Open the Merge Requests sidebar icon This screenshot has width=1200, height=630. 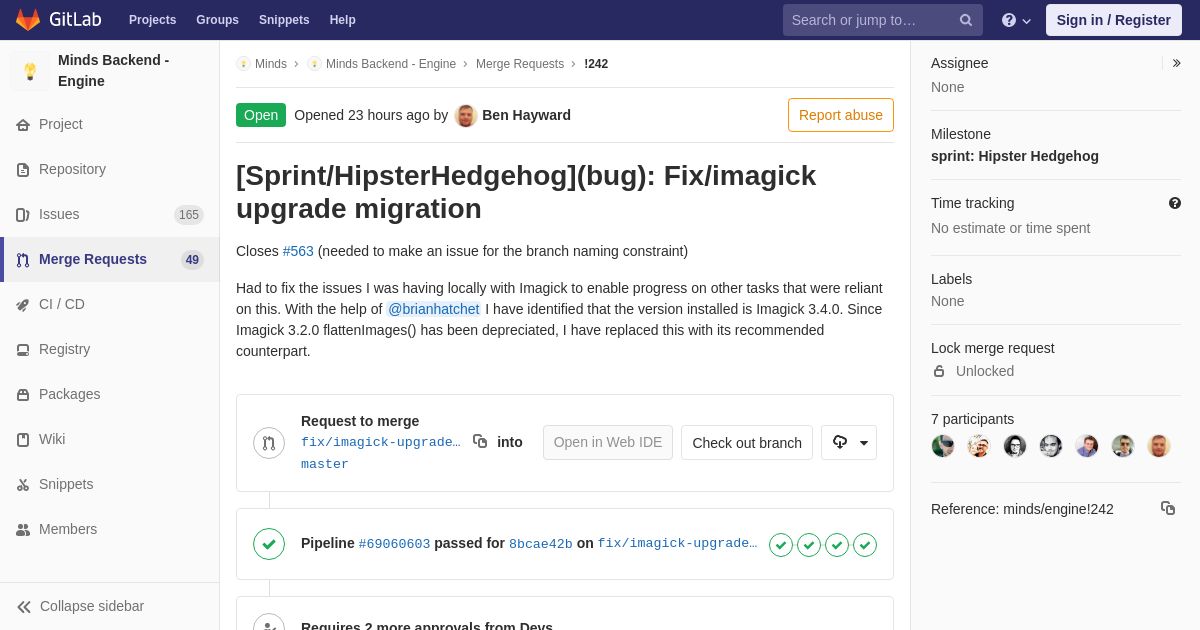[23, 260]
